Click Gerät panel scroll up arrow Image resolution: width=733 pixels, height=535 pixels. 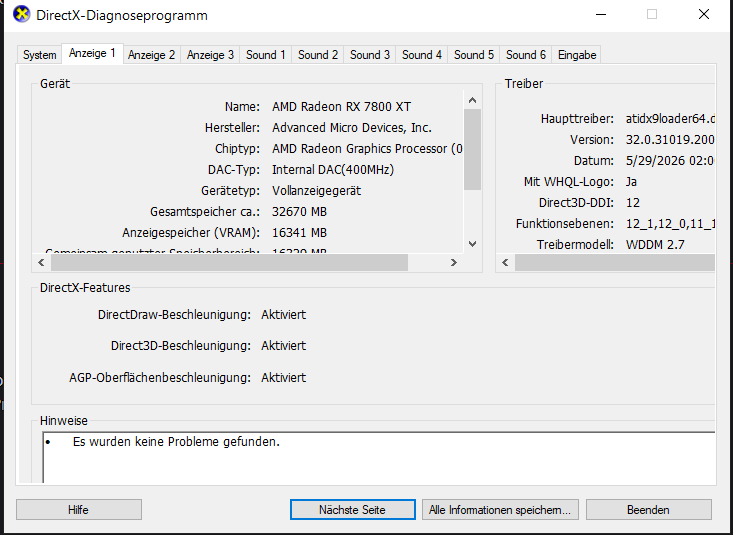coord(472,100)
